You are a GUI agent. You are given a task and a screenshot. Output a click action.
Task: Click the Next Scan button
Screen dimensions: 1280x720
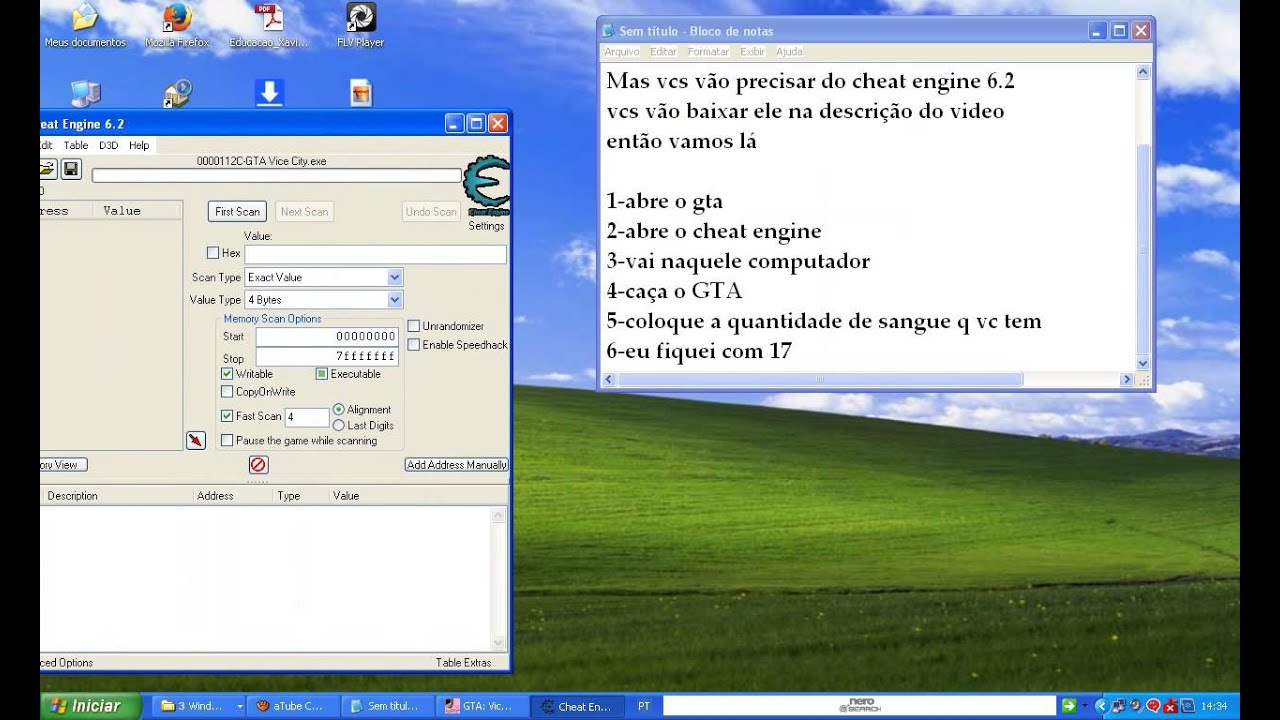pos(304,211)
